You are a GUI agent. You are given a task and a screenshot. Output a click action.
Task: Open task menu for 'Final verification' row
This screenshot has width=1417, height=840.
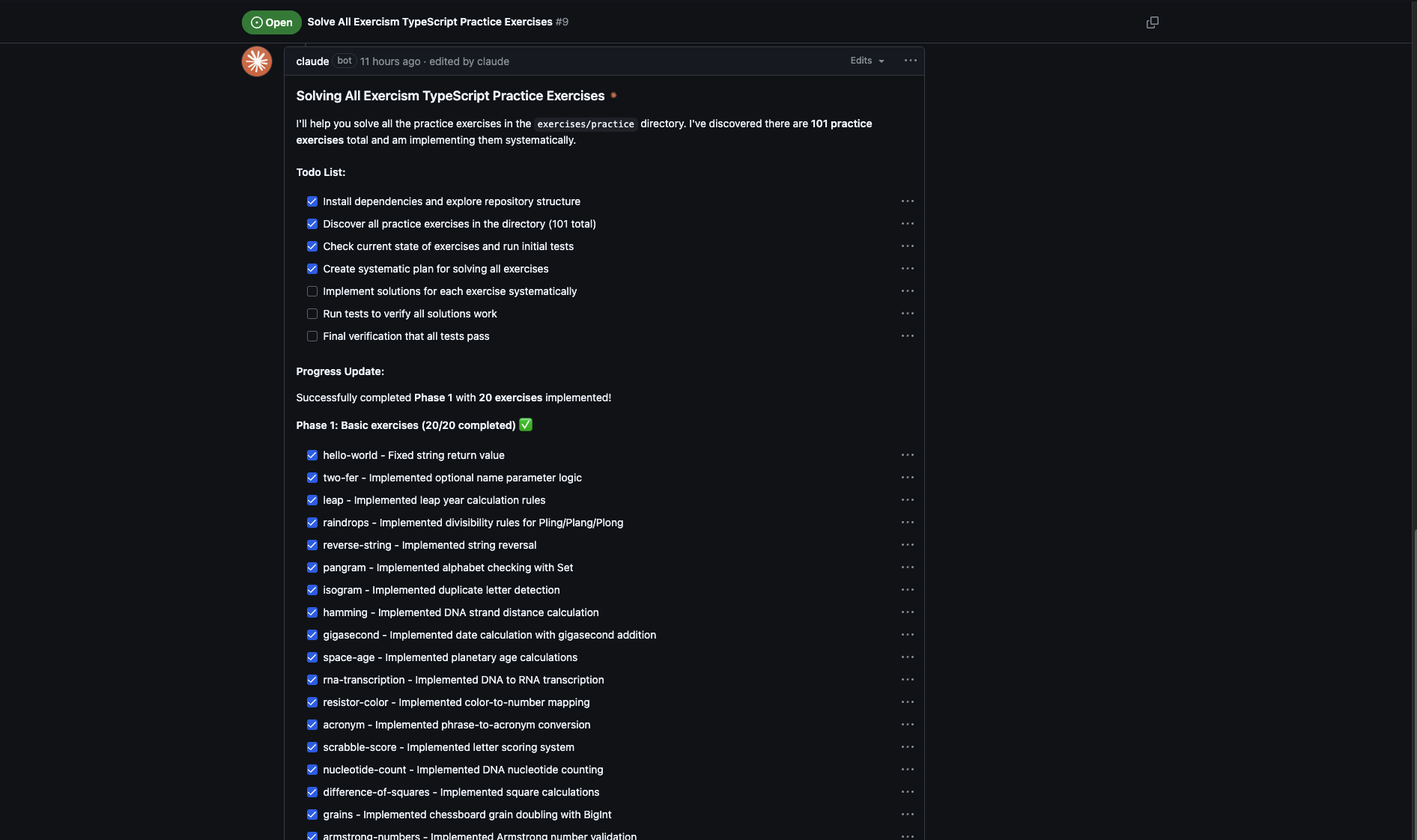pos(908,336)
